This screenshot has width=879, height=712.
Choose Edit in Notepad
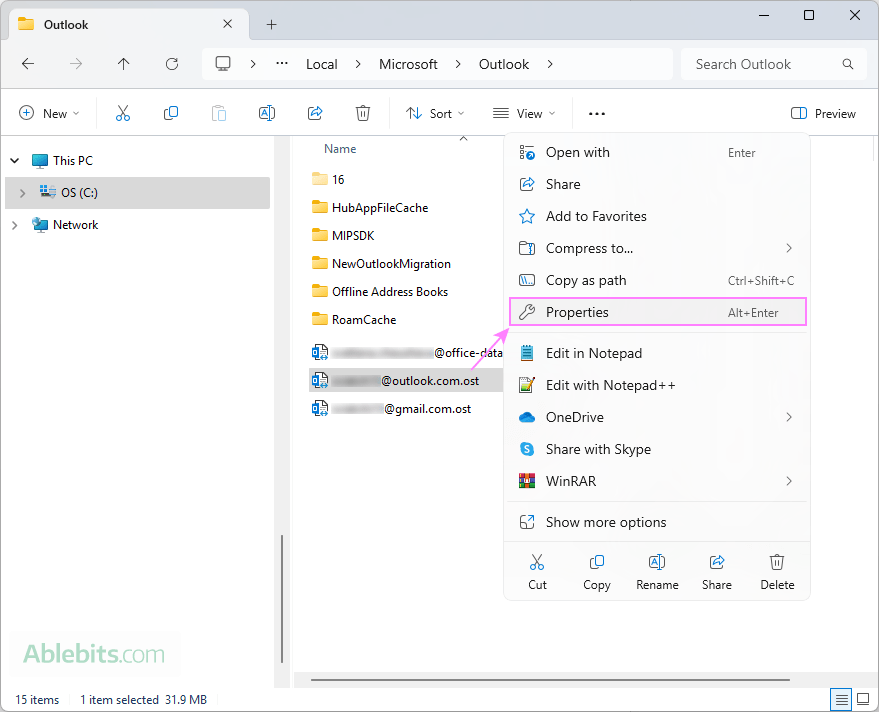coord(657,353)
